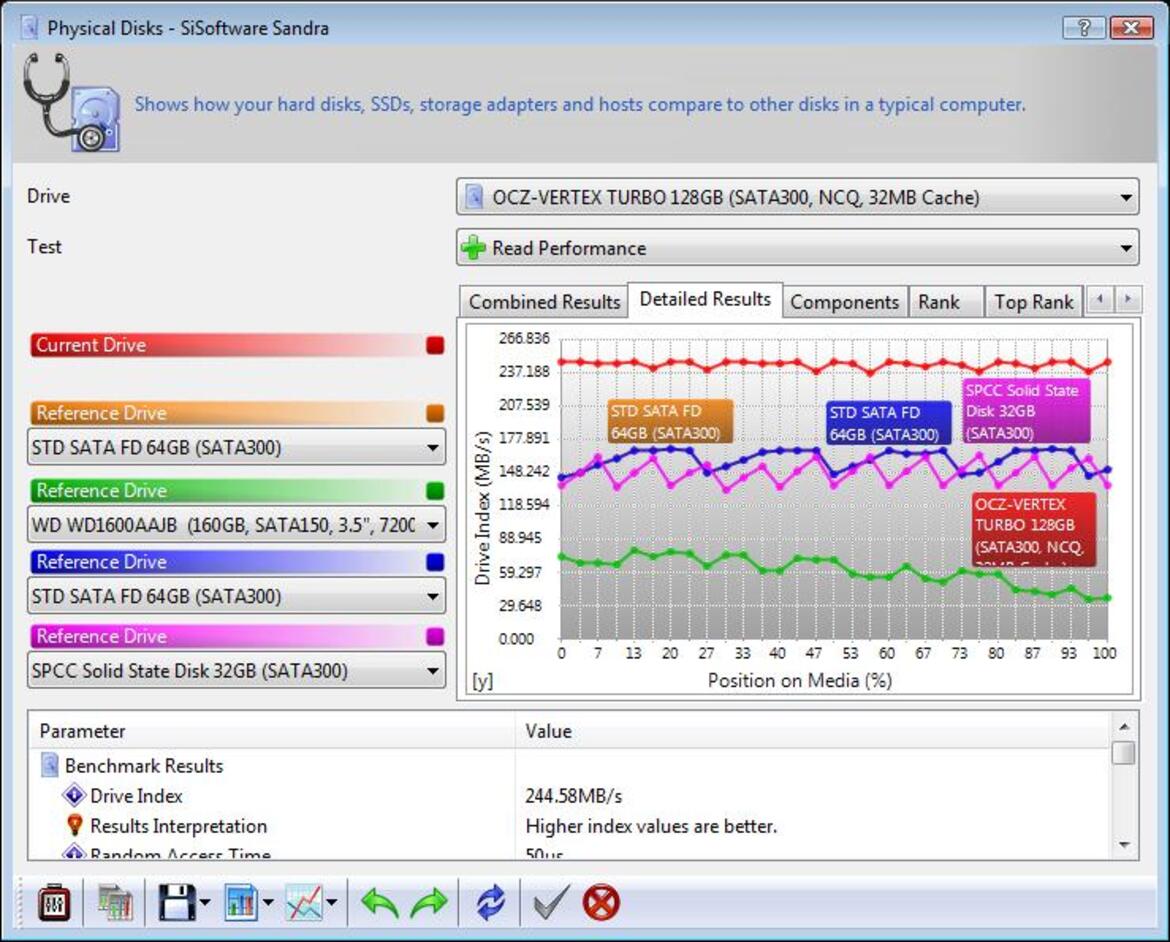Expand the arrow next to the save icon
The height and width of the screenshot is (942, 1170).
205,903
